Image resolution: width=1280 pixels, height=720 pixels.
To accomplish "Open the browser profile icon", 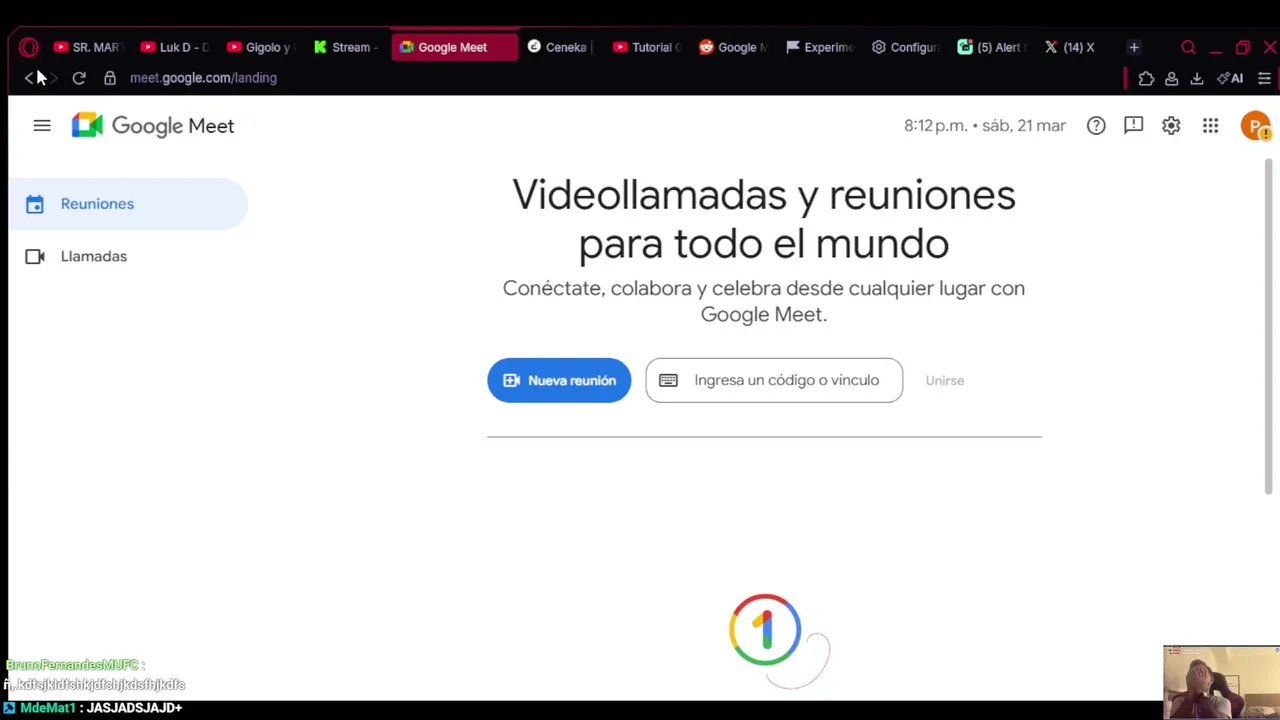I will (x=1171, y=78).
